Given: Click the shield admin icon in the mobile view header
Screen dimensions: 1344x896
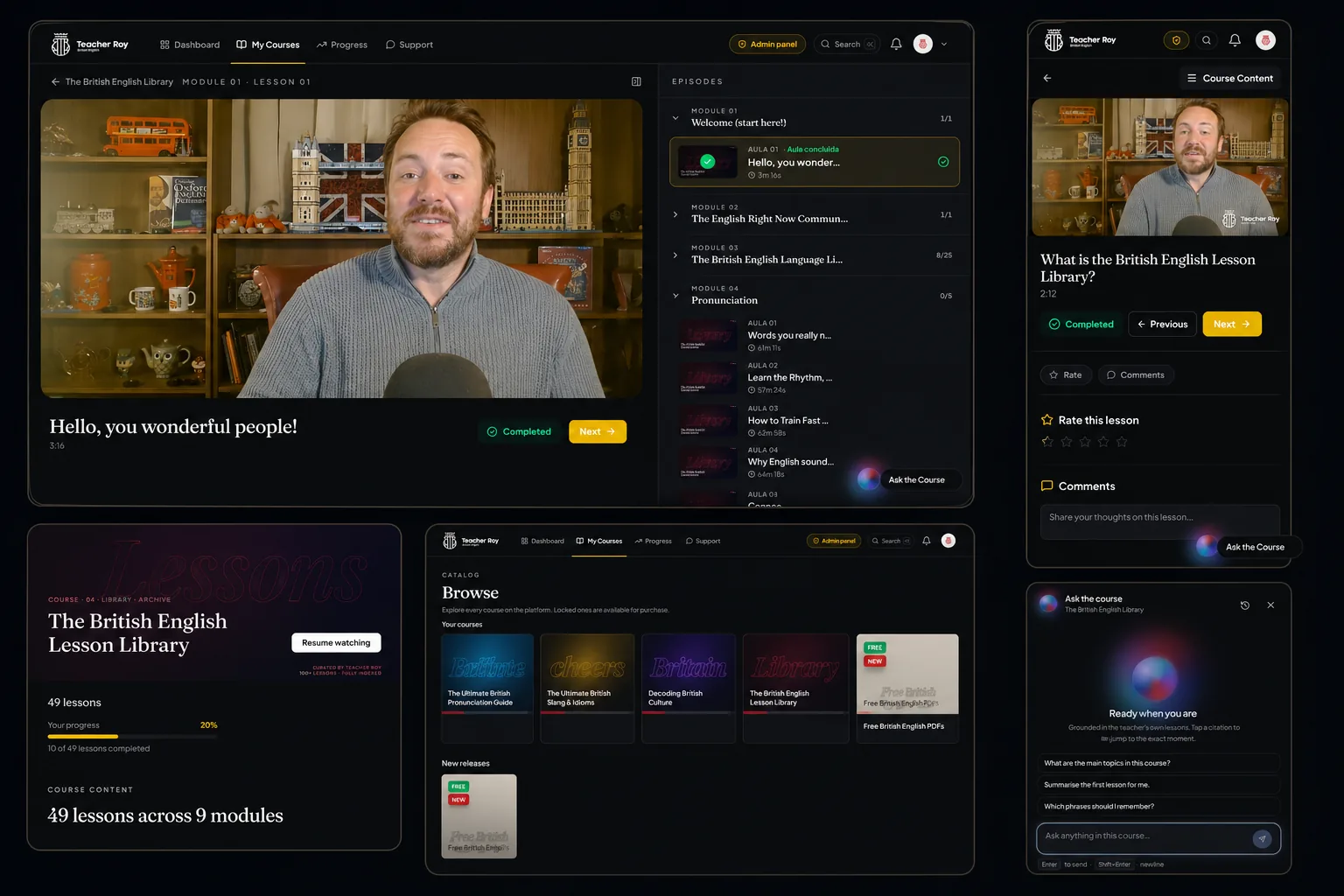Looking at the screenshot, I should coord(1176,40).
